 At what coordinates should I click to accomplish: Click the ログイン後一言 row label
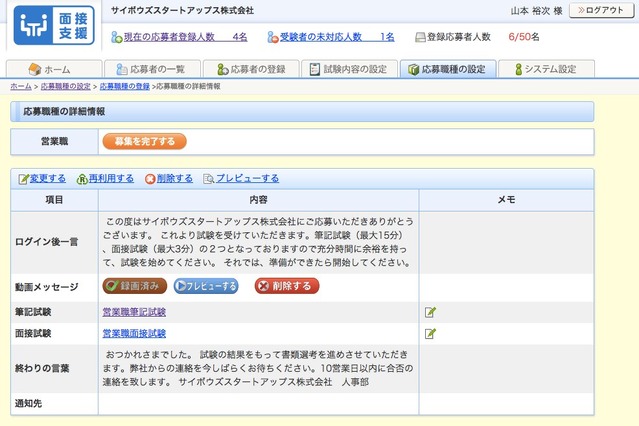point(46,242)
